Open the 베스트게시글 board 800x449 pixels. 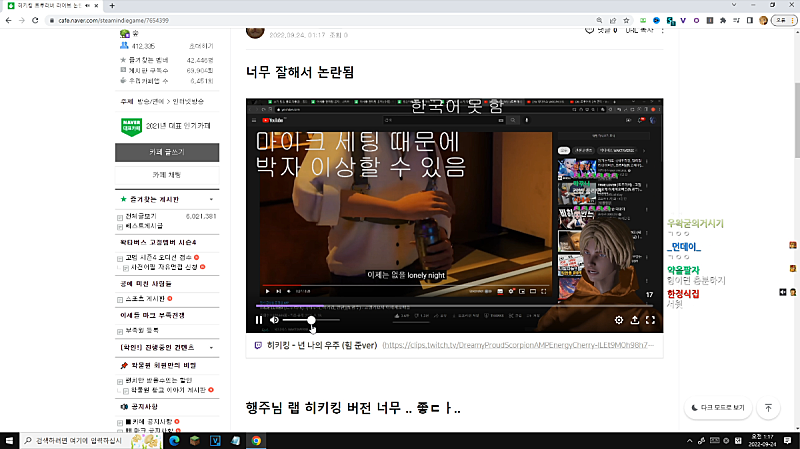click(x=144, y=226)
